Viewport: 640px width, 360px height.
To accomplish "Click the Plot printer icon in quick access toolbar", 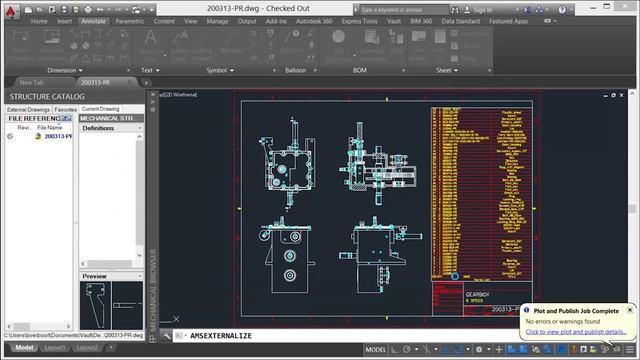I will pyautogui.click(x=88, y=9).
